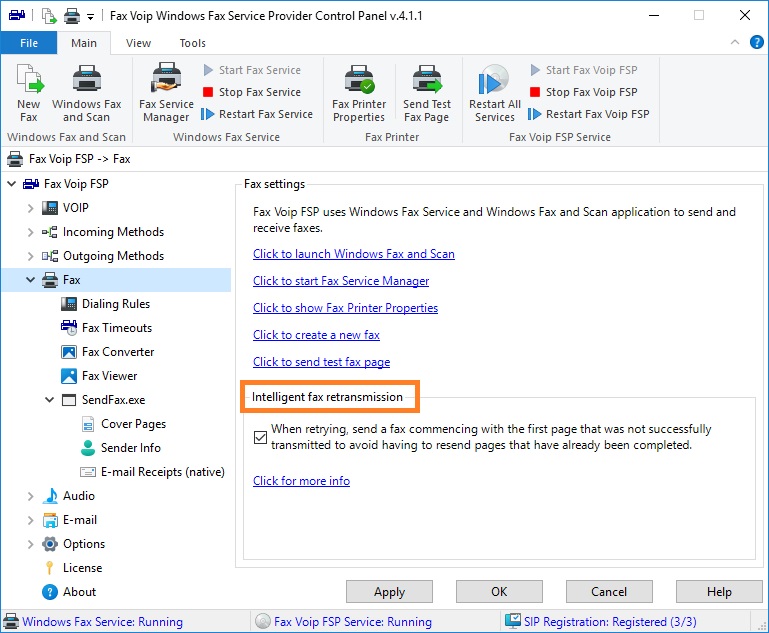Click Restart Fax Voip FSP
Screen dimensions: 769x633
[589, 114]
